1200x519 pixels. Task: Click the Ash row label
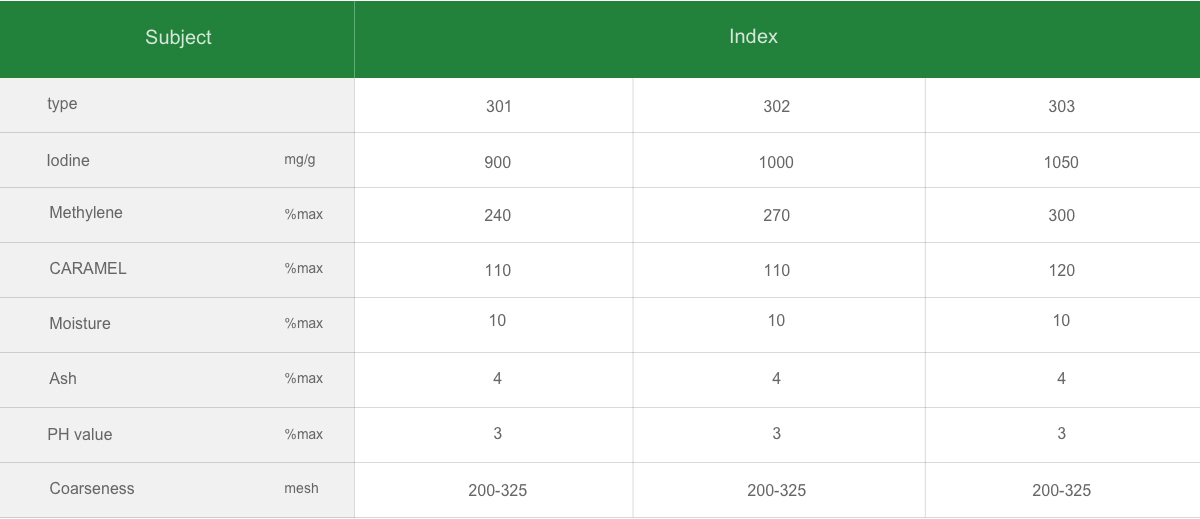[63, 379]
